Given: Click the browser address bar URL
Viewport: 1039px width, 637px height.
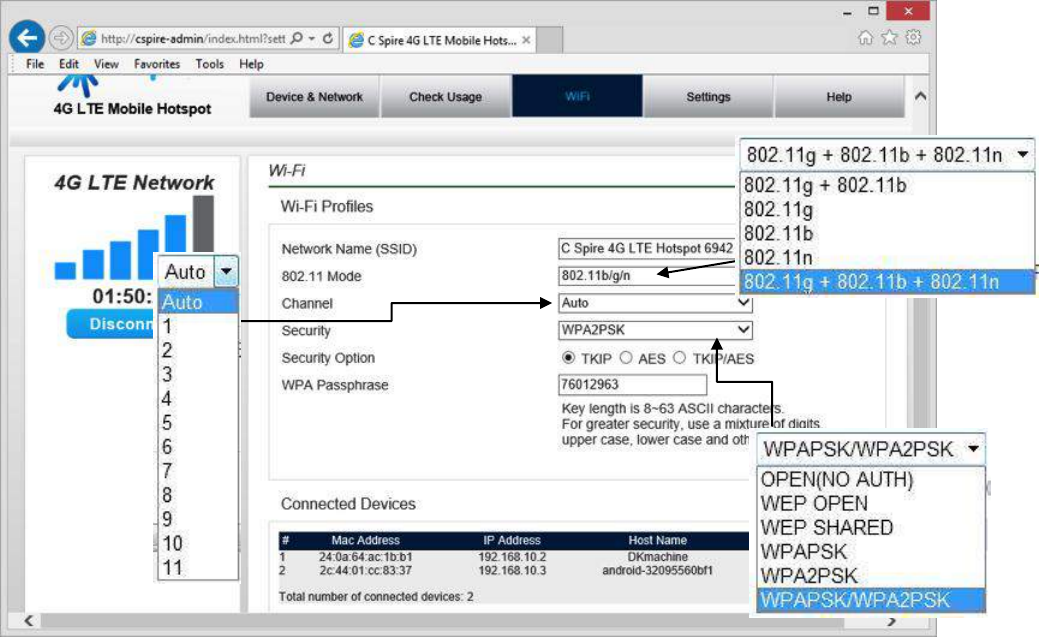Looking at the screenshot, I should 192,39.
